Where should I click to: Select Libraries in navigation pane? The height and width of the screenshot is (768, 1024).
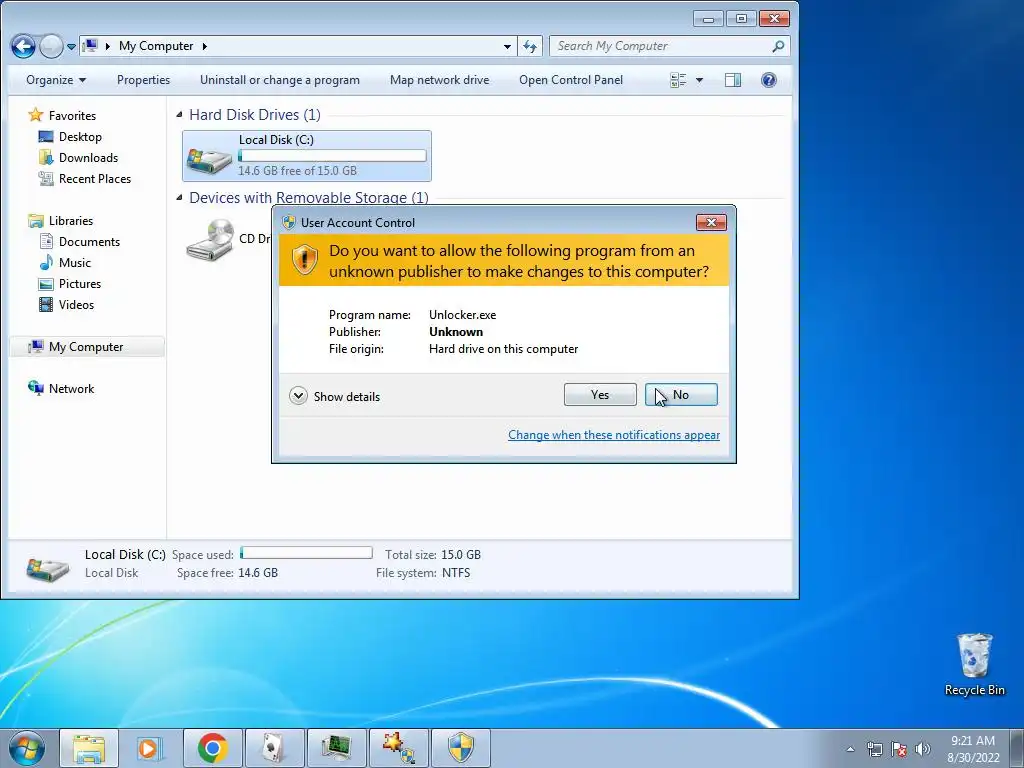[x=71, y=221]
